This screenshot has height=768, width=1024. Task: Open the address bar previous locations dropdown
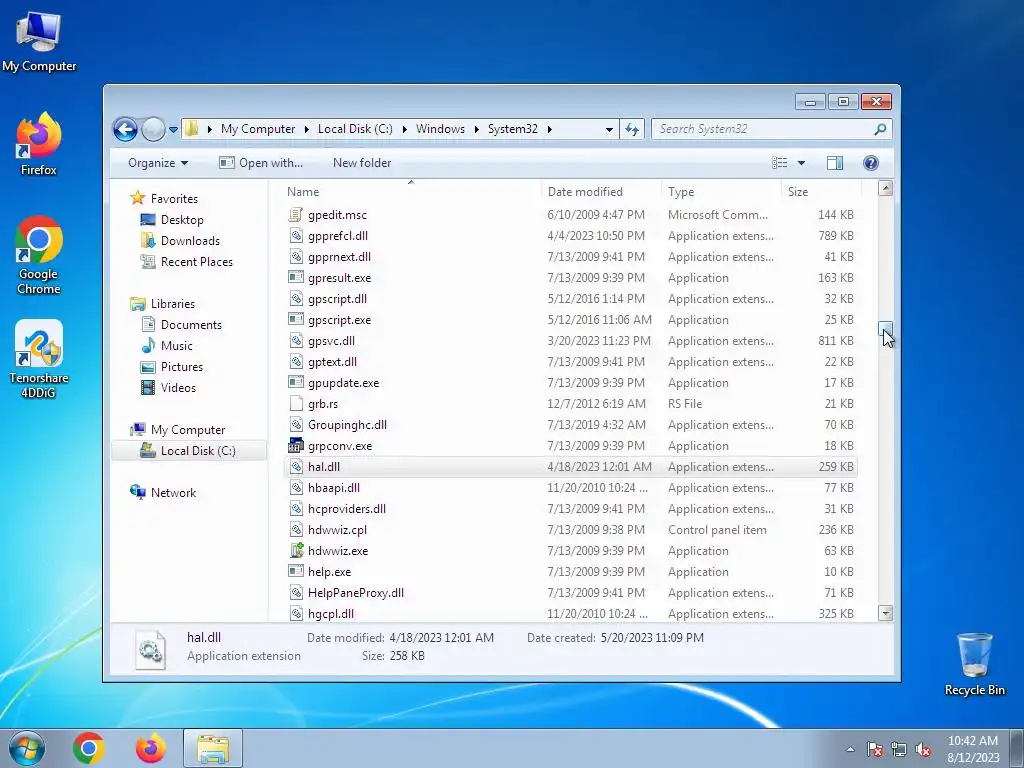tap(609, 129)
